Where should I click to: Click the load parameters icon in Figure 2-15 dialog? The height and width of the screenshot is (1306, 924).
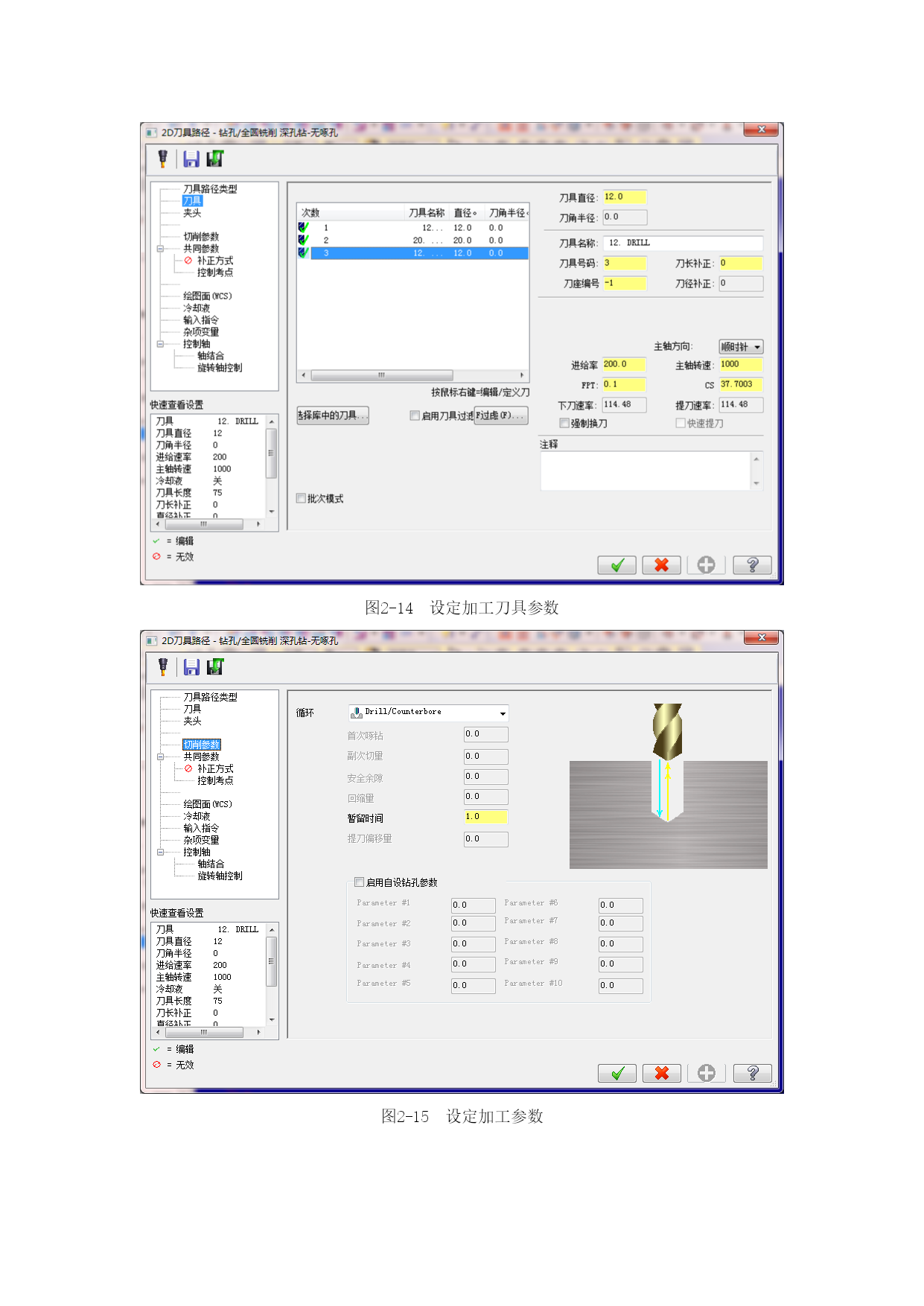(x=215, y=666)
